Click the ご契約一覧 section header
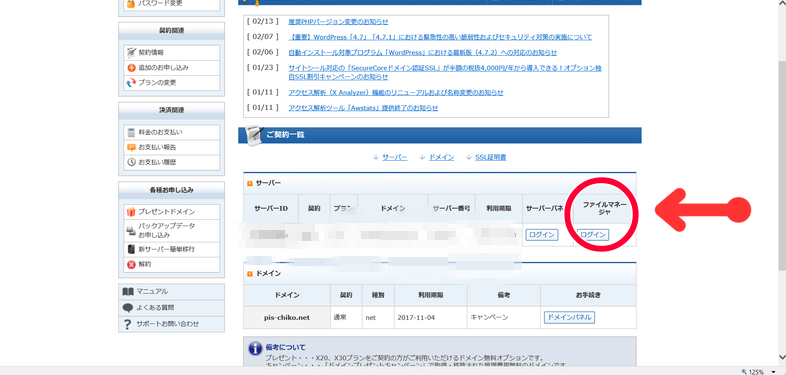786x375 pixels. coord(440,135)
